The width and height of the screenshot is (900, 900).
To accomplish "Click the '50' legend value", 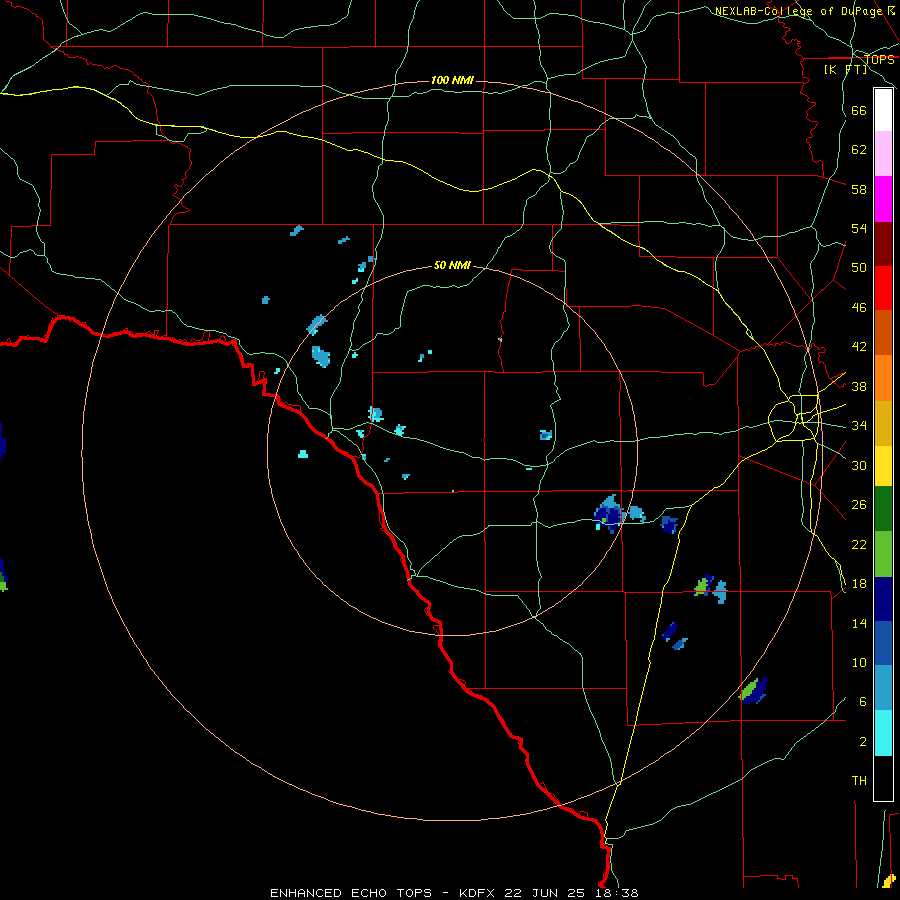I will pos(859,268).
